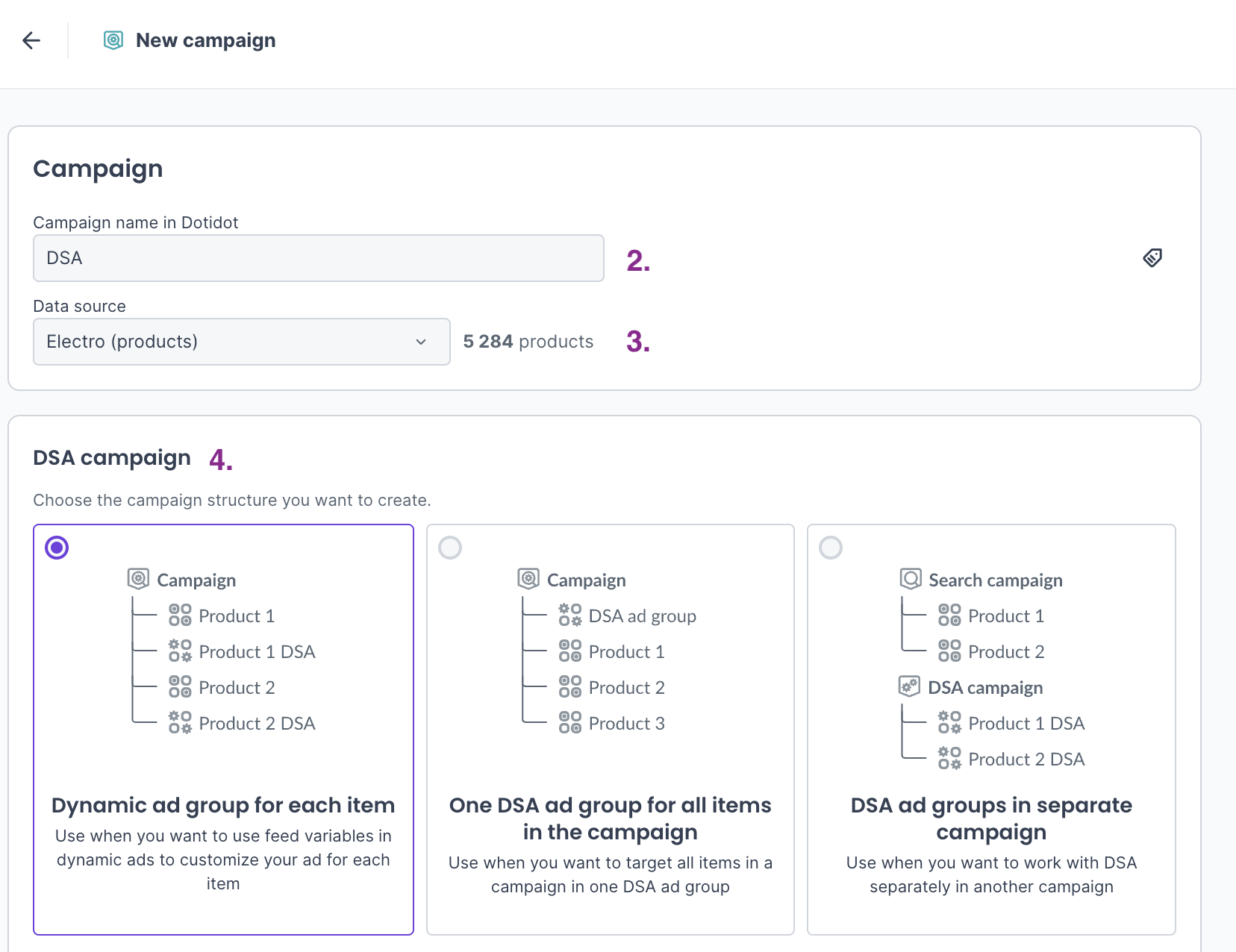Click the Product 1 DSA icon in first card
This screenshot has height=952, width=1236.
pos(180,651)
